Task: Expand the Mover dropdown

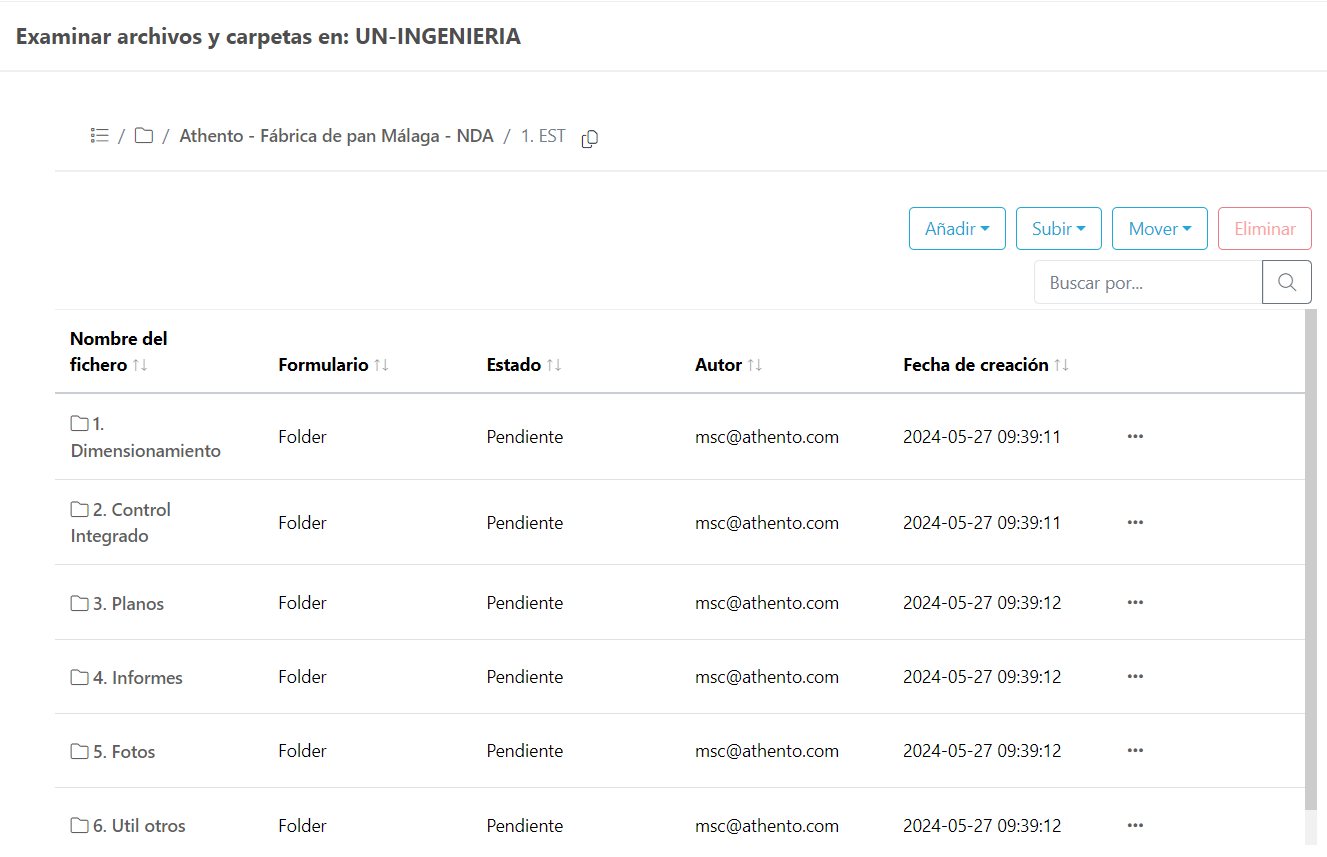Action: coord(1159,229)
